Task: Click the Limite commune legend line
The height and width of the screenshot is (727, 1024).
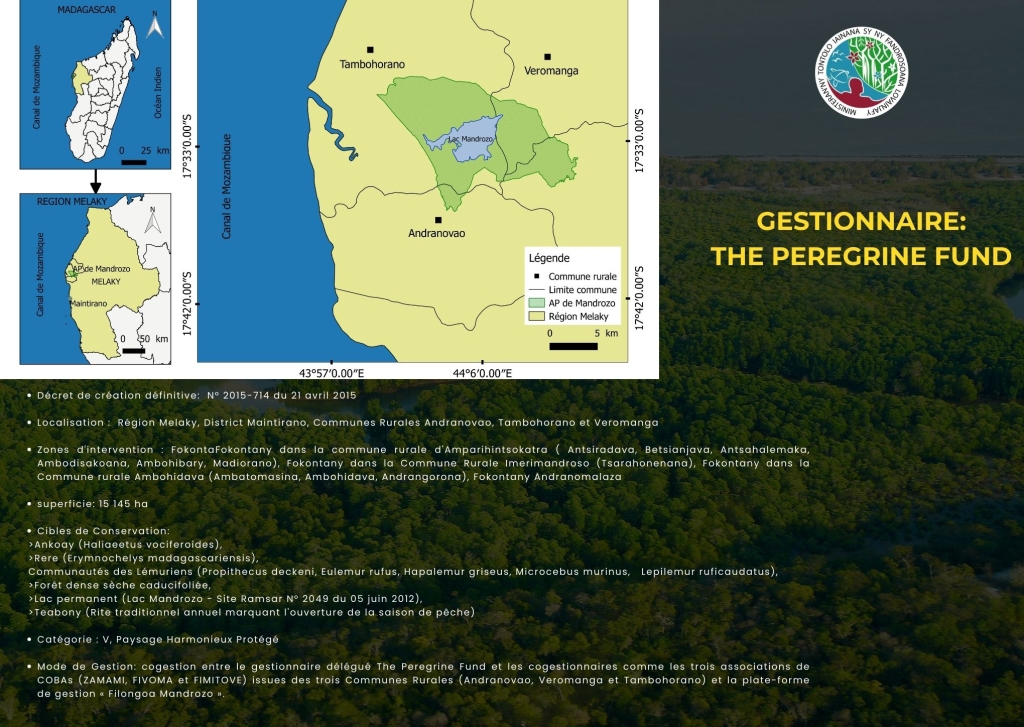Action: click(536, 289)
